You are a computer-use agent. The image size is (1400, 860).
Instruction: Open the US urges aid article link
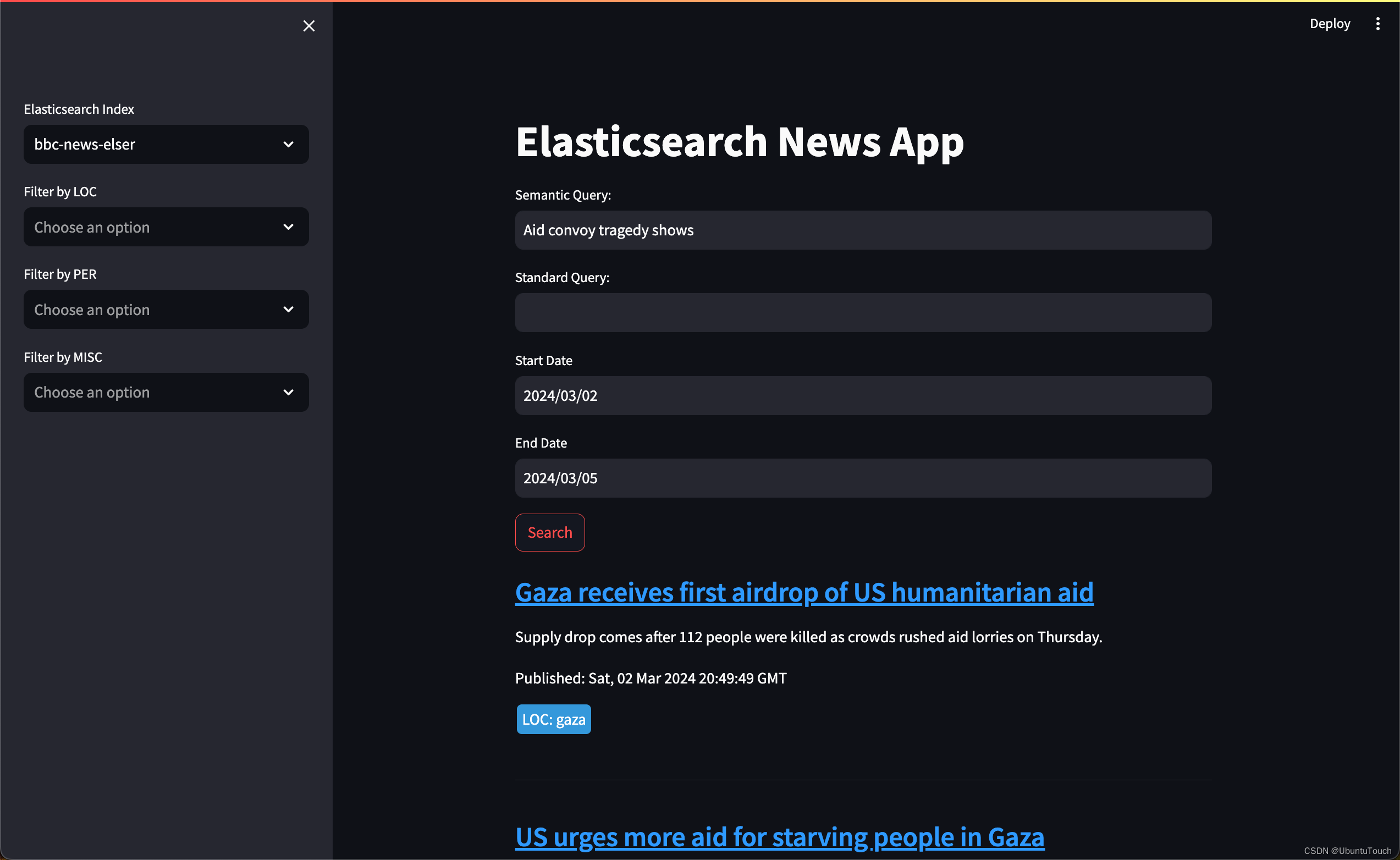(780, 835)
